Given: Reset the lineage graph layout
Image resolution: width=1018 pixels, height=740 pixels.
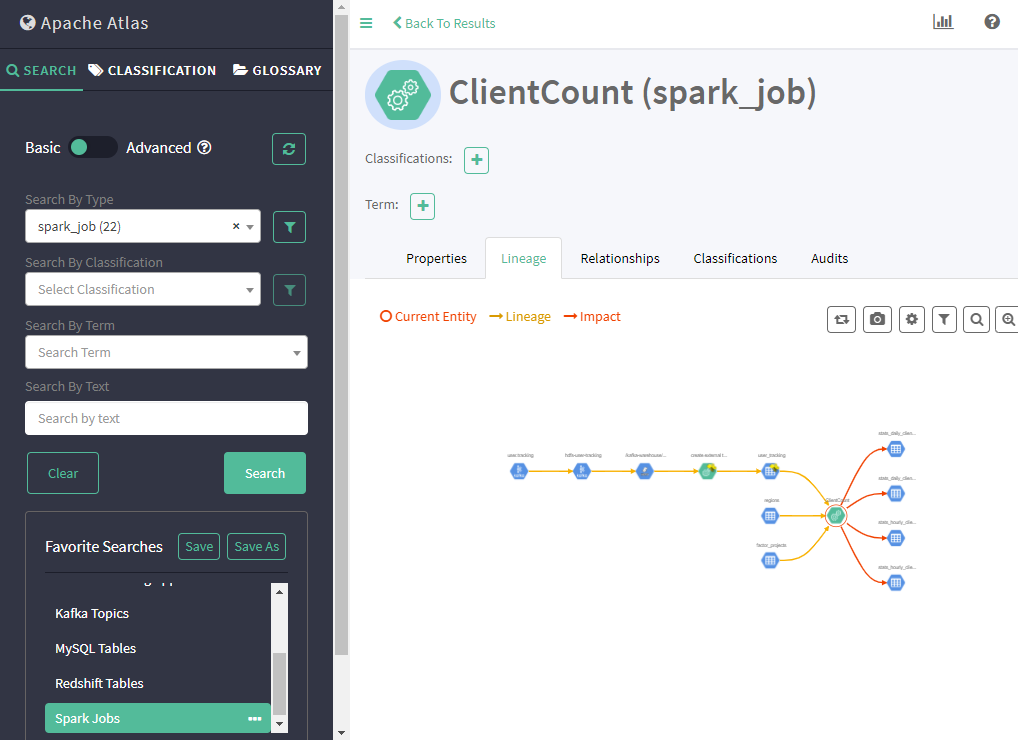Looking at the screenshot, I should pyautogui.click(x=841, y=319).
